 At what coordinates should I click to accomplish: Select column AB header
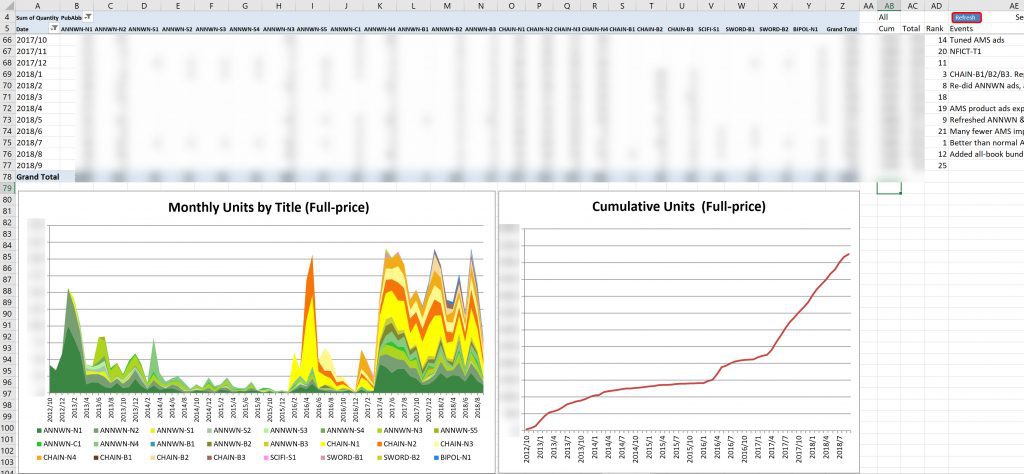click(889, 6)
